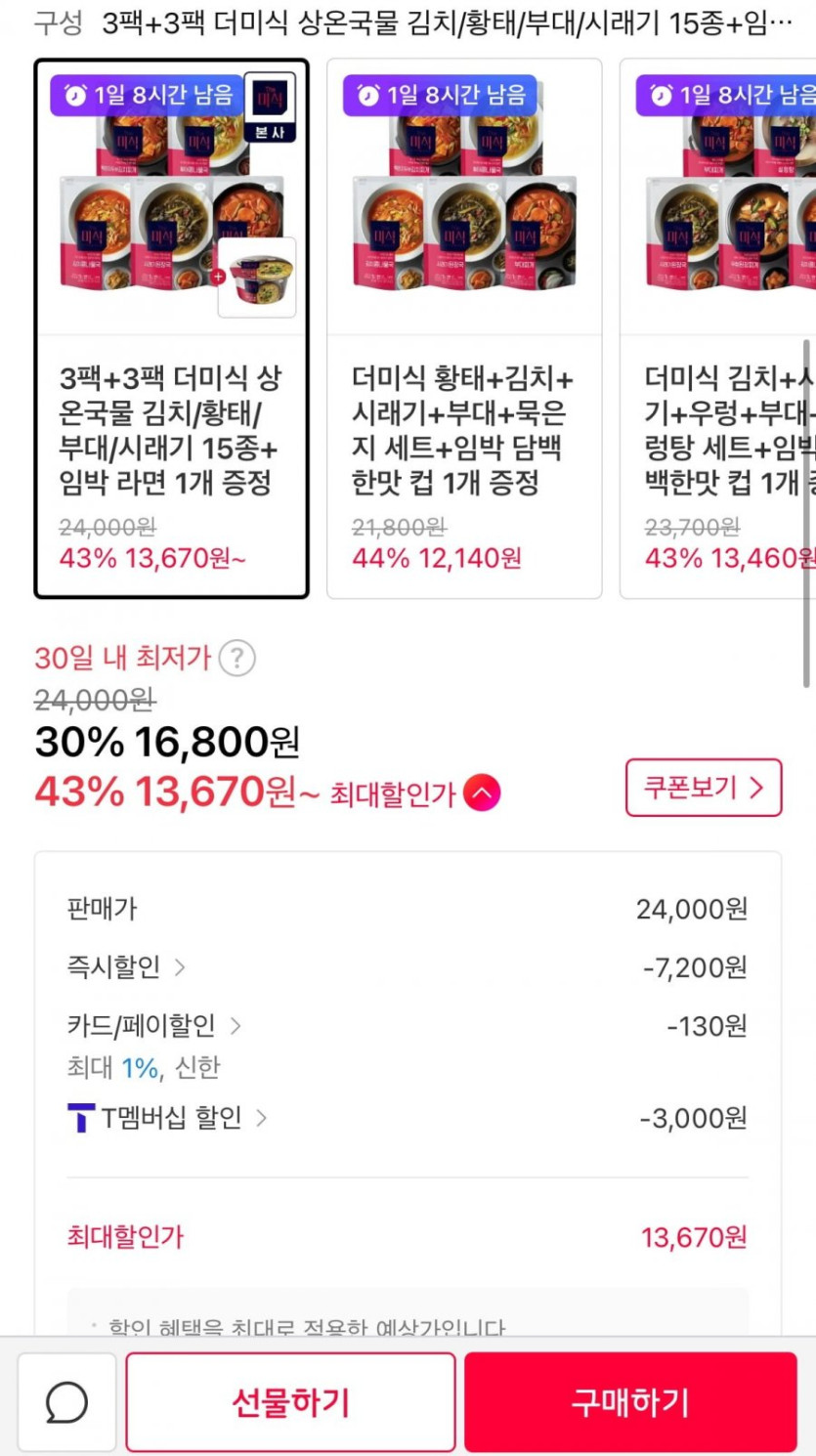Open the chat inquiry speech bubble icon
This screenshot has height=1456, width=816.
pos(66,1402)
